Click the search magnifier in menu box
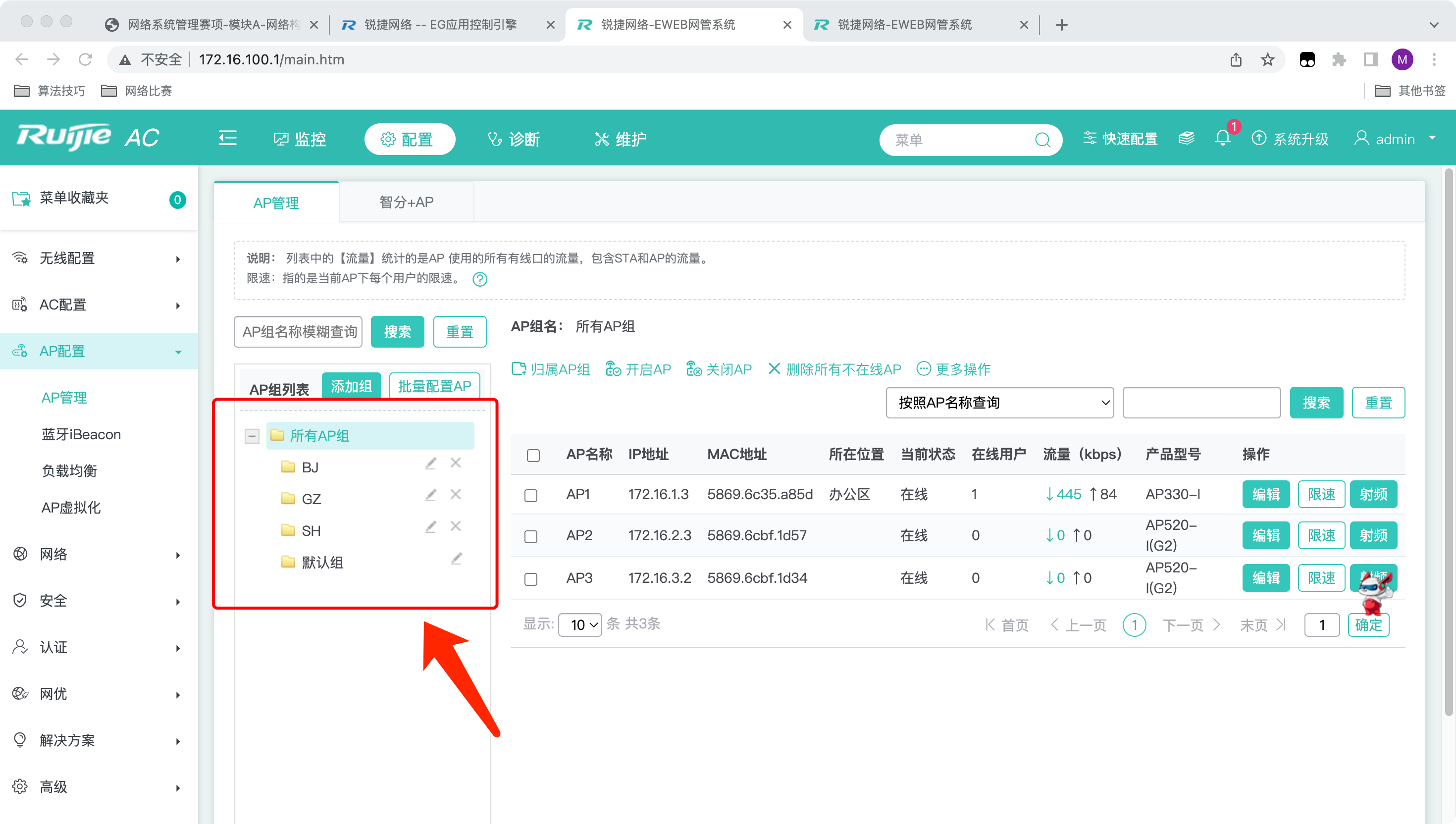The image size is (1456, 824). point(1042,140)
